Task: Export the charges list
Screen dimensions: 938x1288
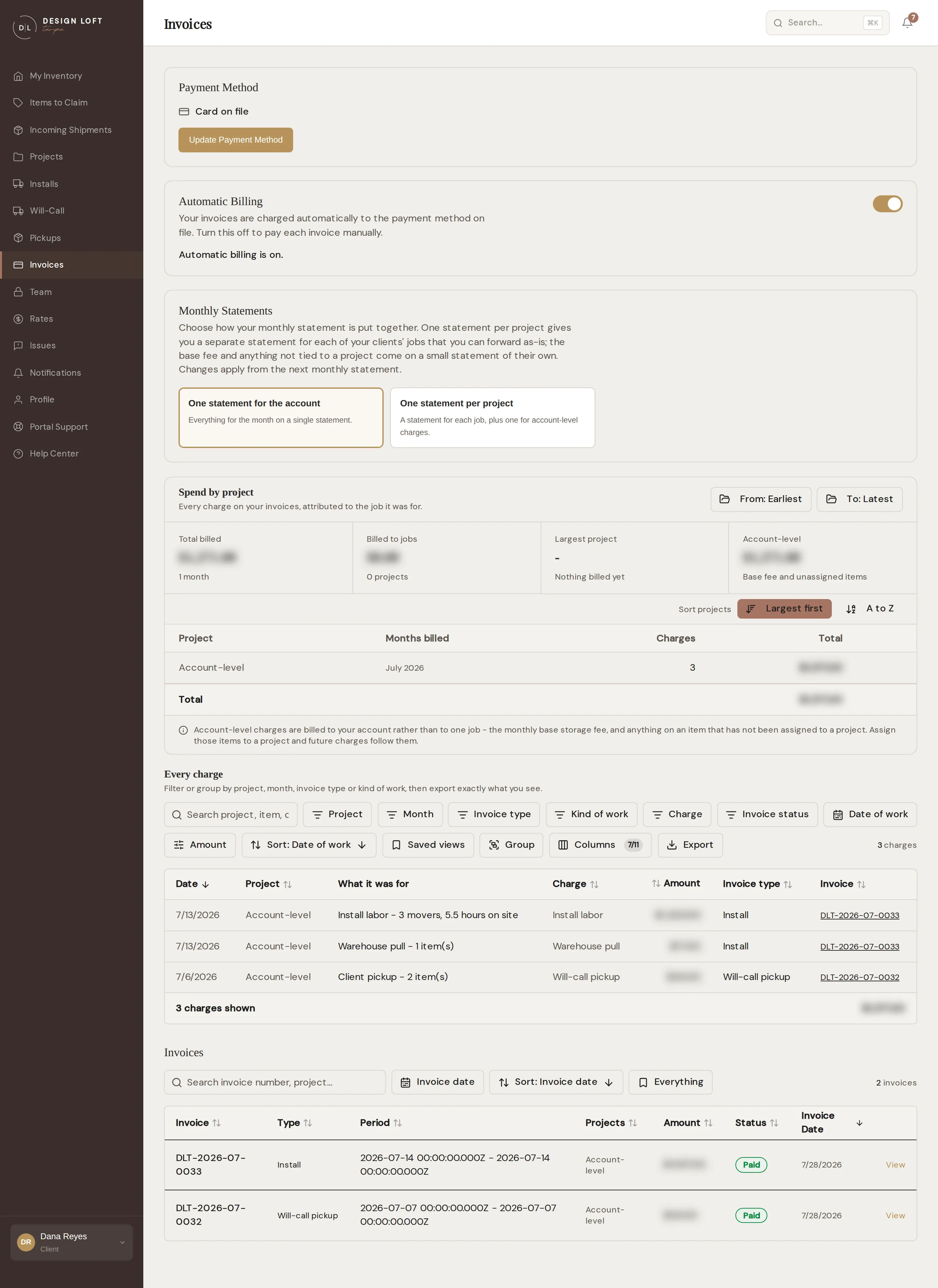Action: click(x=690, y=845)
